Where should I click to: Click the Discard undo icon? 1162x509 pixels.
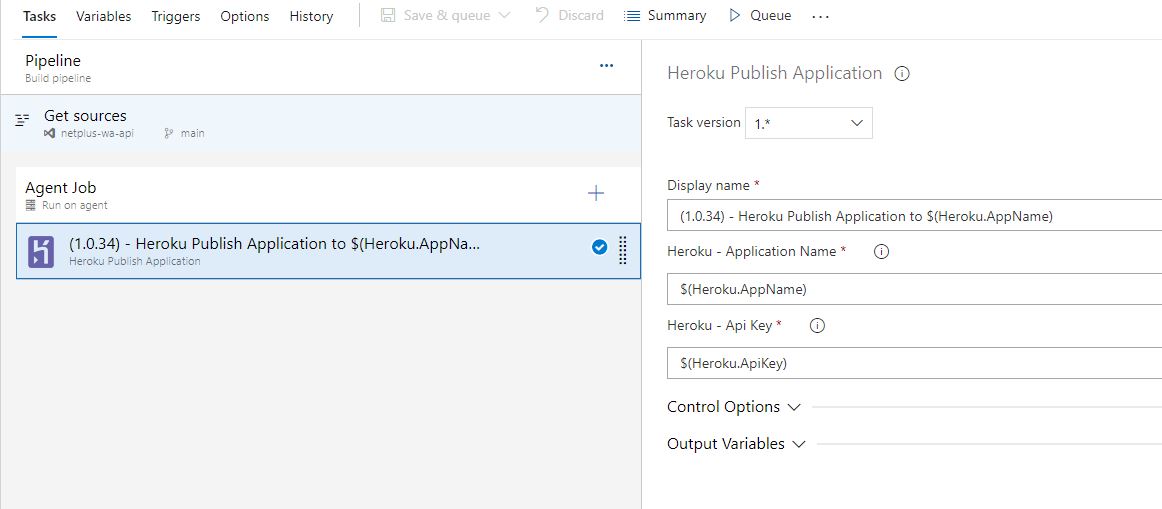[x=542, y=15]
